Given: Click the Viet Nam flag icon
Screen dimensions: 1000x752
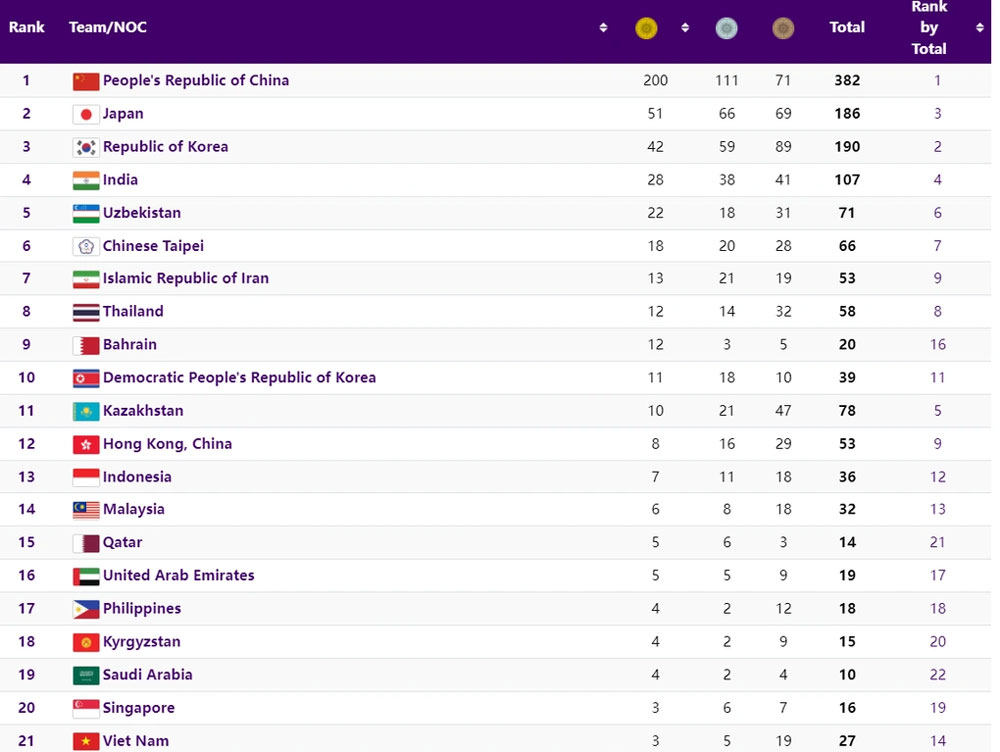Looking at the screenshot, I should [x=86, y=741].
